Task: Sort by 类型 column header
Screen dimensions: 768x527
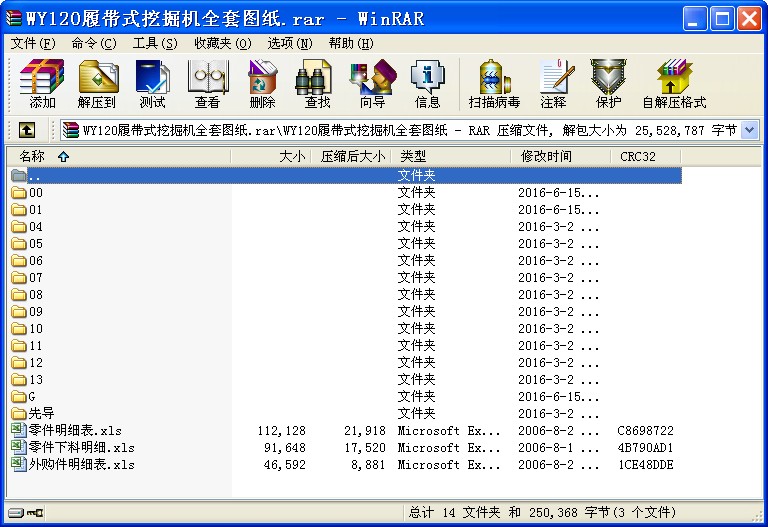Action: coord(451,157)
